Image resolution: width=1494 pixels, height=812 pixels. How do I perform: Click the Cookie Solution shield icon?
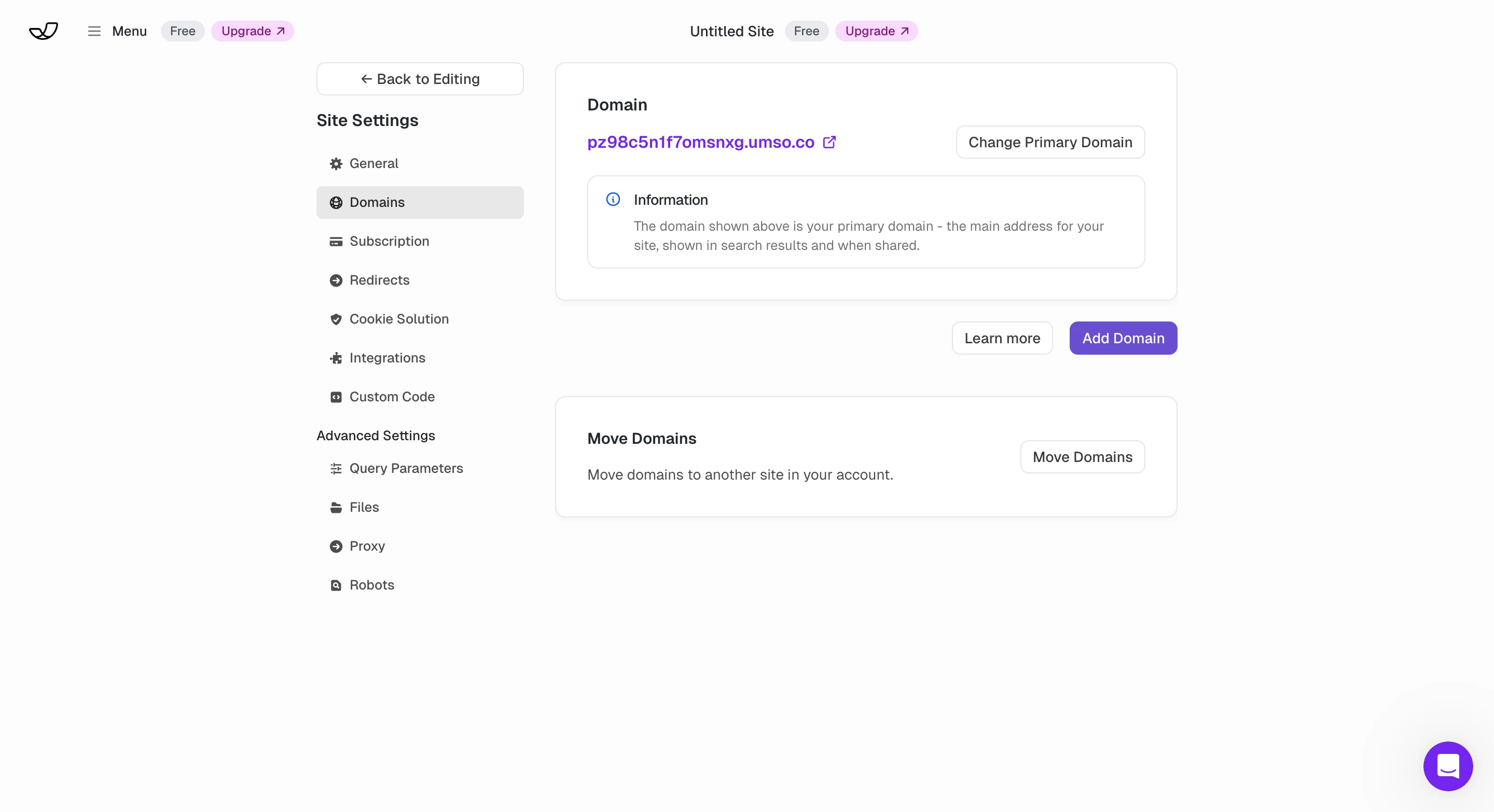click(x=336, y=319)
